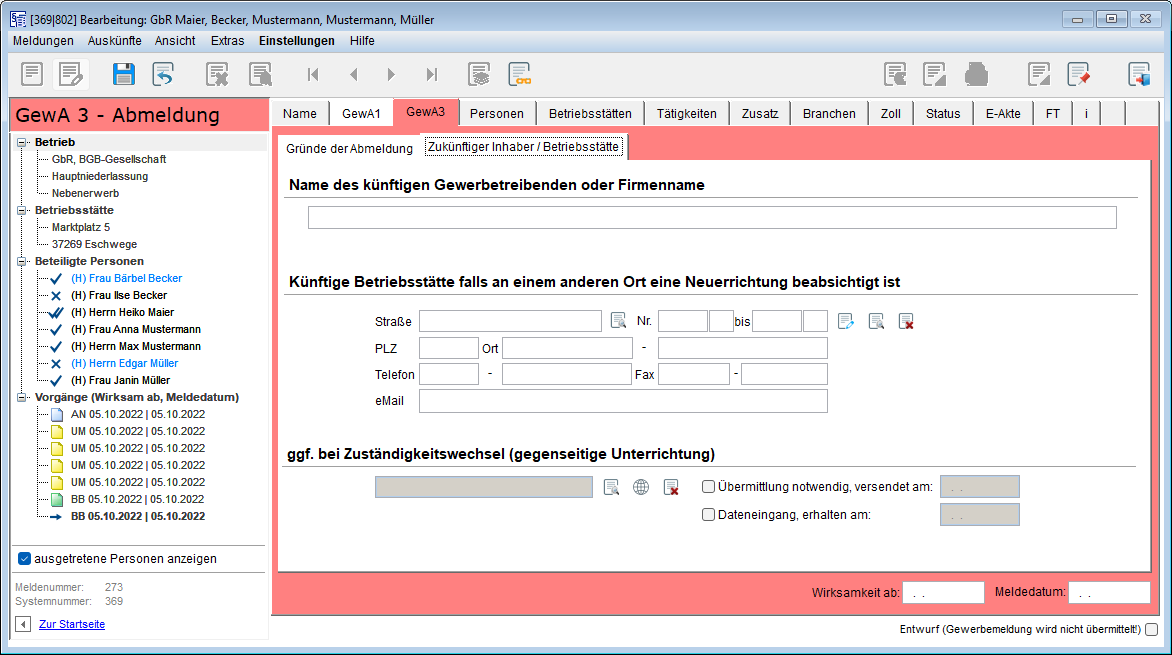Go to the next record arrow
Image resolution: width=1172 pixels, height=655 pixels.
pyautogui.click(x=391, y=74)
